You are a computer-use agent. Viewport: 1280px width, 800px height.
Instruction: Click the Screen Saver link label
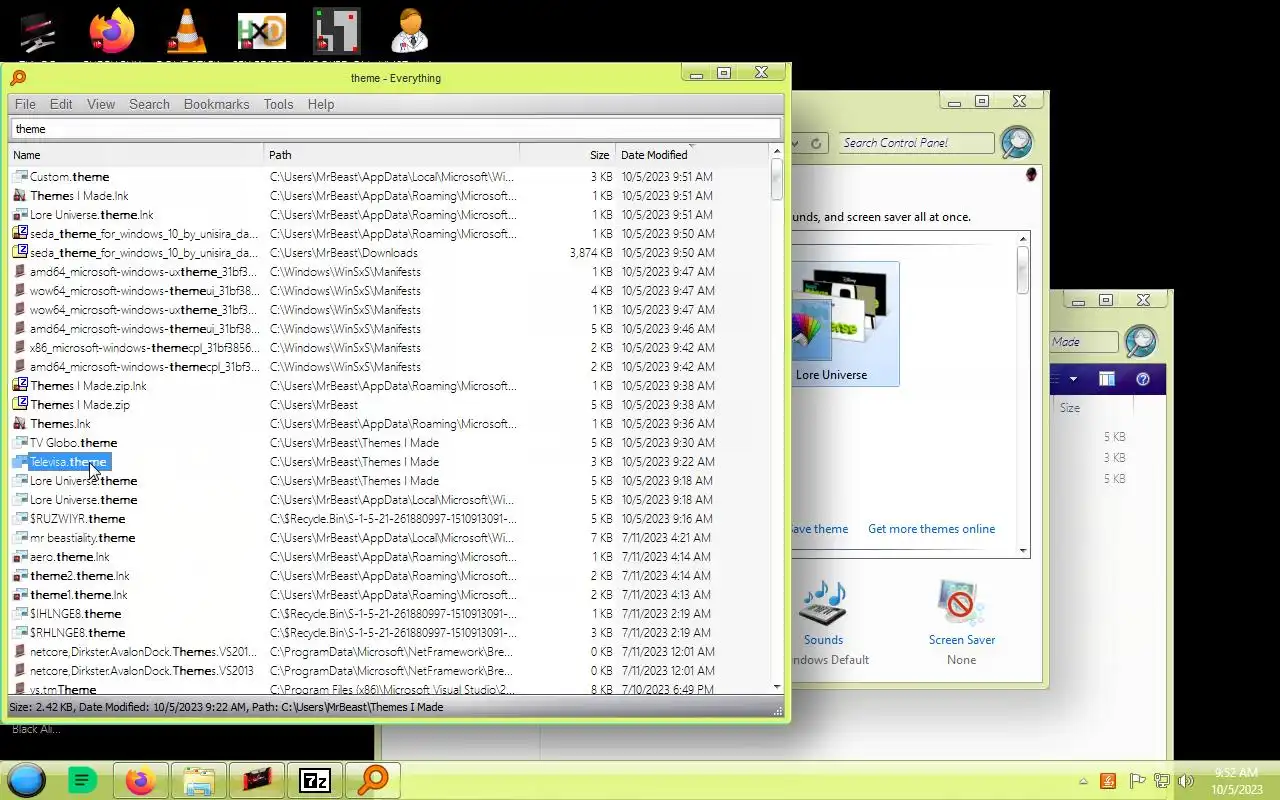[961, 640]
